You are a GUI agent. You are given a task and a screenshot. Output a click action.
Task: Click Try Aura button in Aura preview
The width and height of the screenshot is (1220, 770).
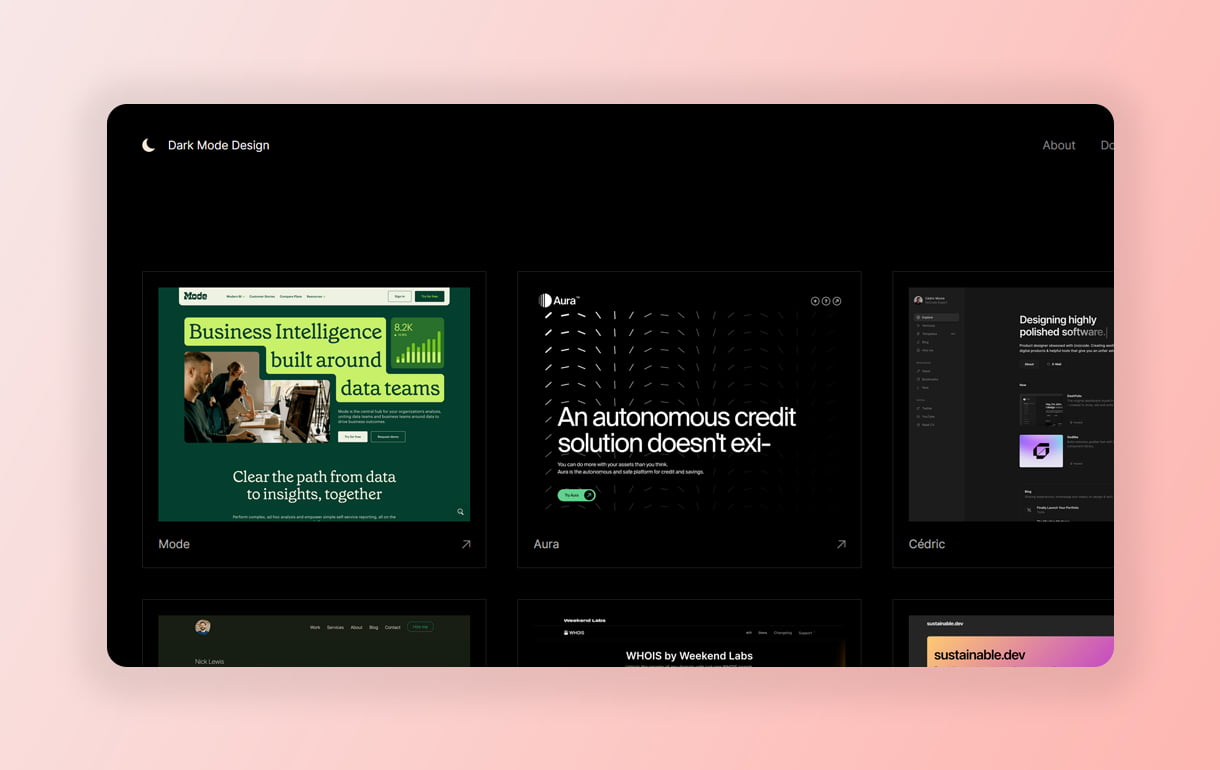[576, 495]
